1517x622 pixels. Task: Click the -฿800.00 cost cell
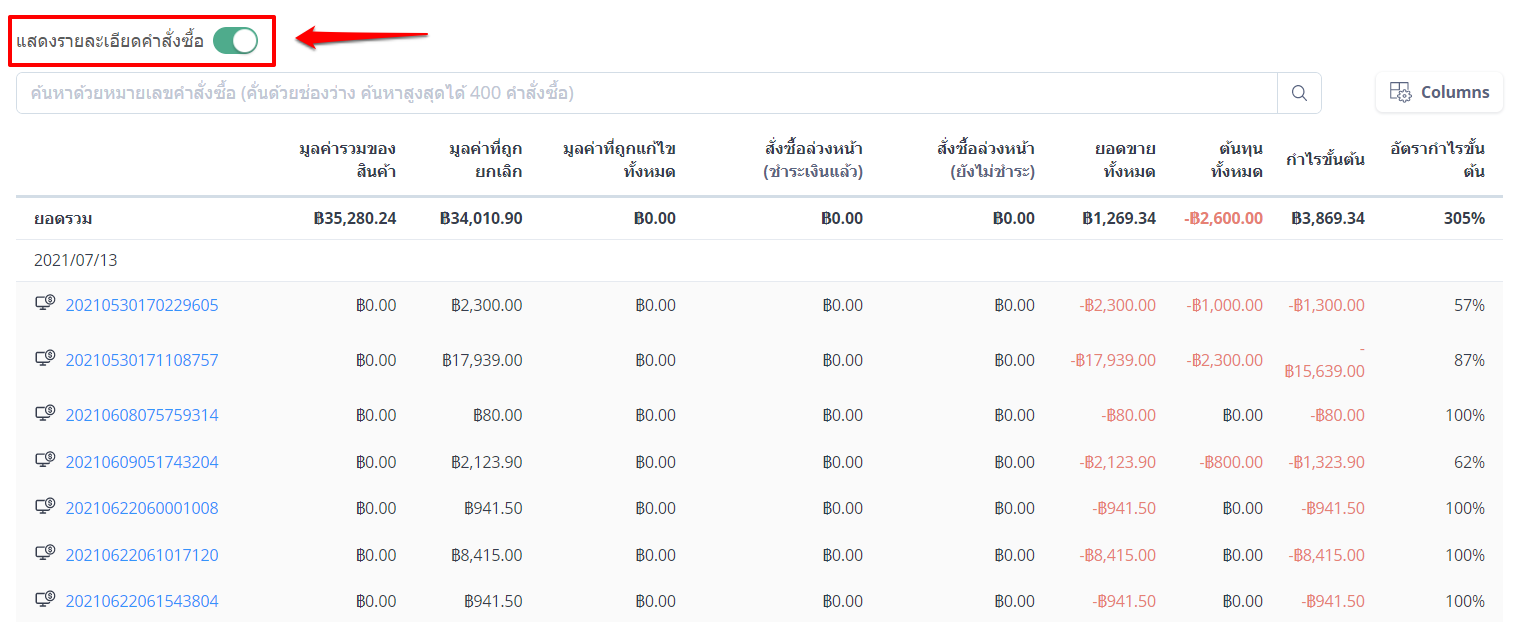tap(1232, 462)
